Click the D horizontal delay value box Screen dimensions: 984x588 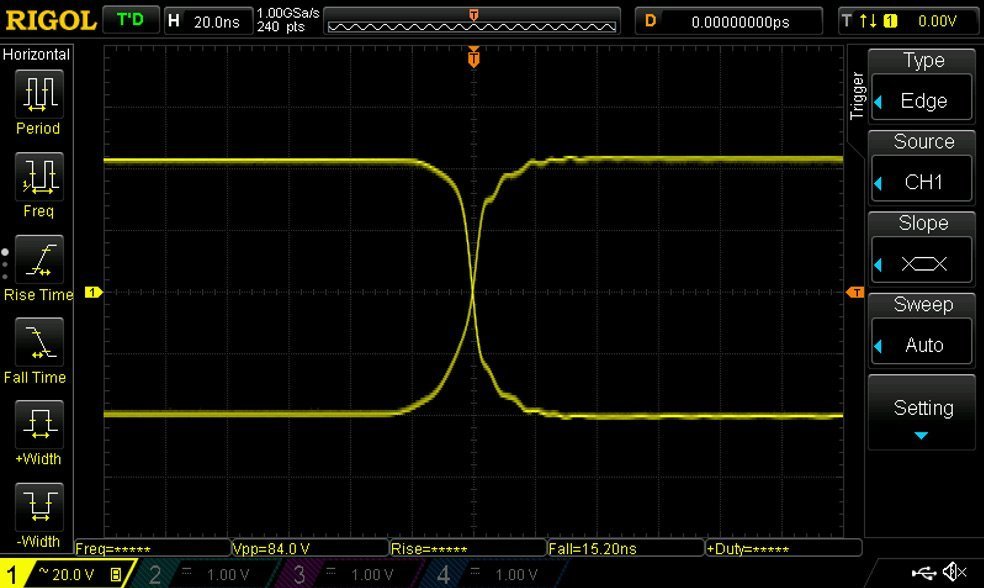[729, 21]
